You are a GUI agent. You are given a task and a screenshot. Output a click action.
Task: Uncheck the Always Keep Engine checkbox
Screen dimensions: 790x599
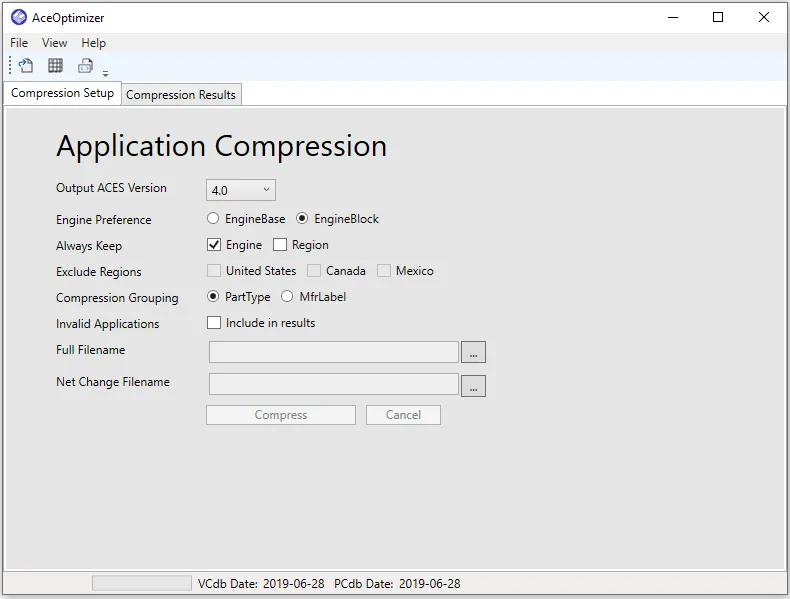tap(214, 245)
